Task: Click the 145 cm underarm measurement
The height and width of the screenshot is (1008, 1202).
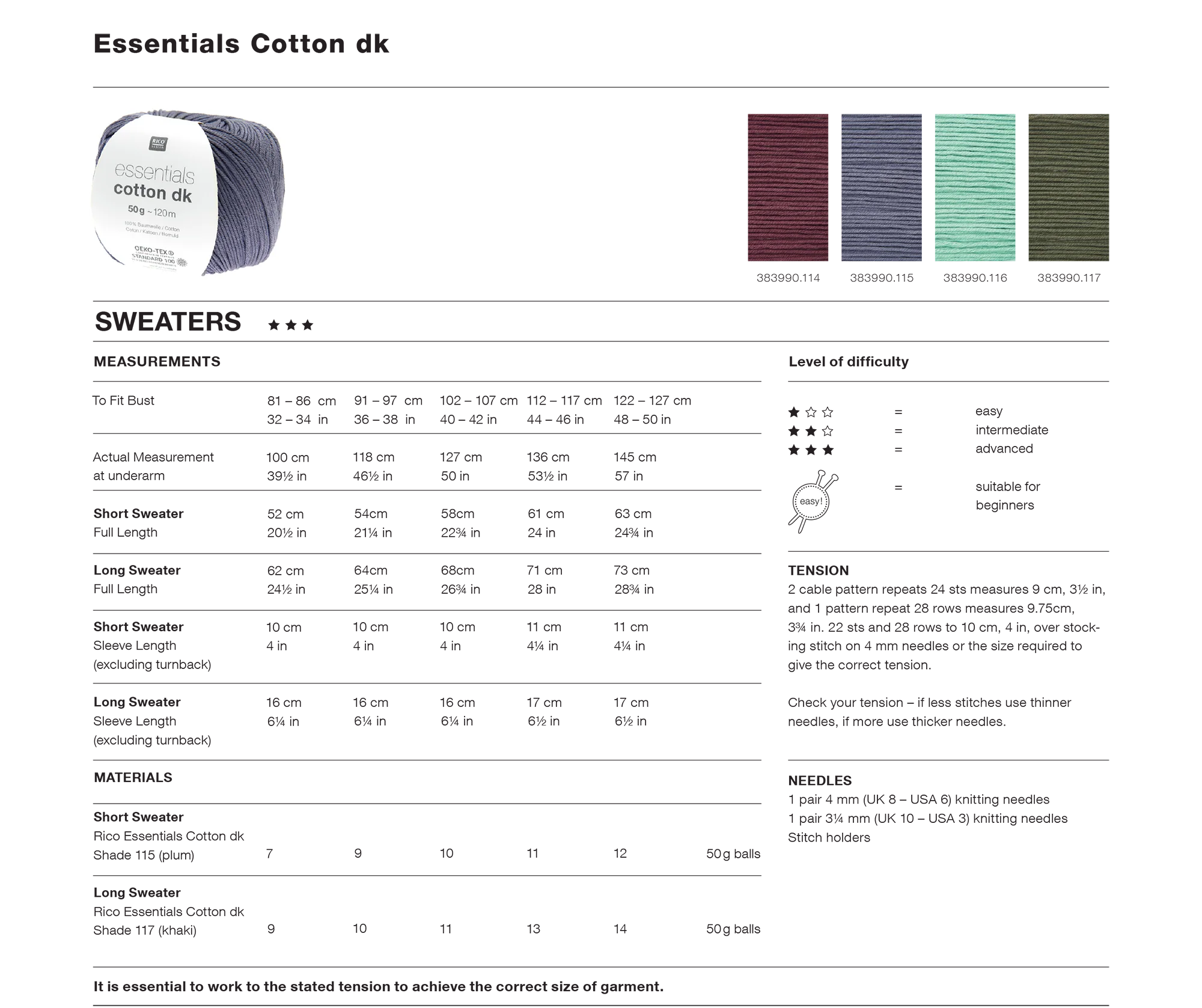Action: coord(635,457)
